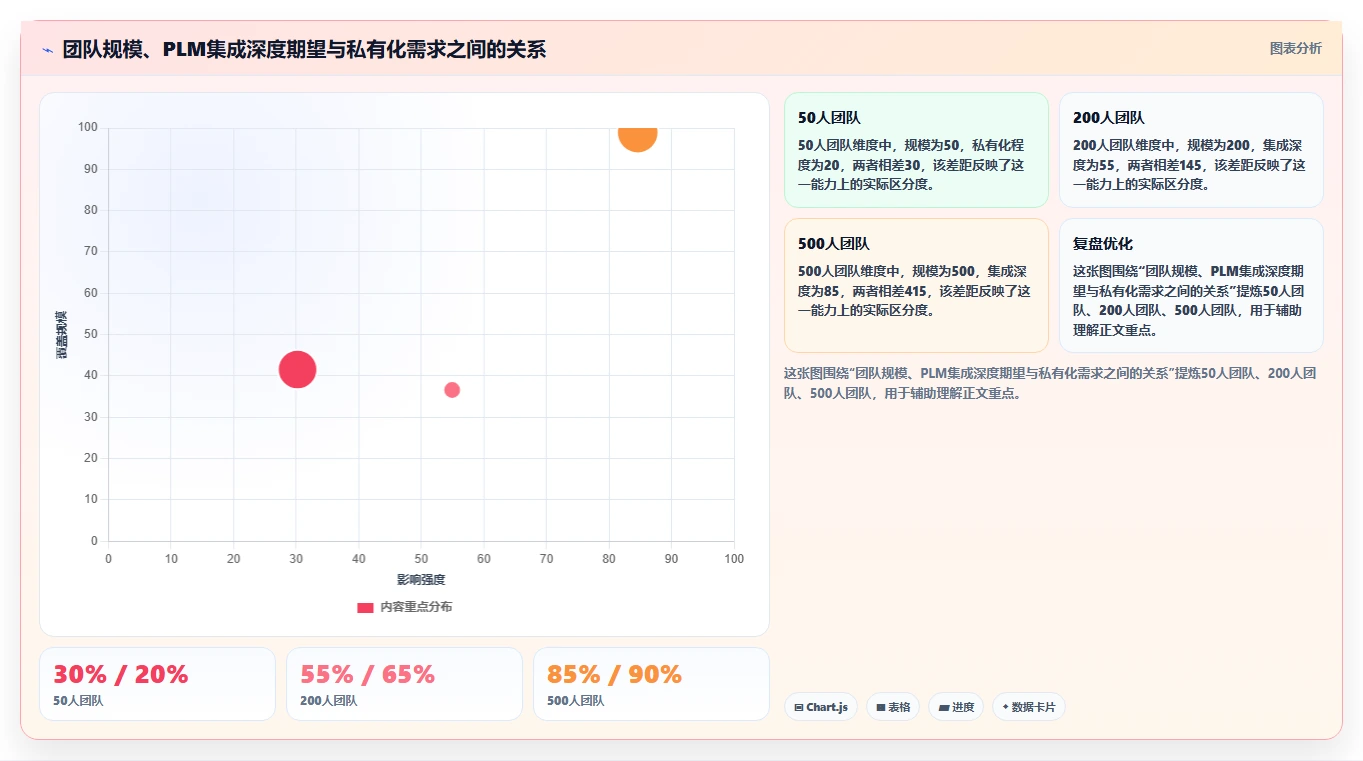Open the 200人团队 info card

point(1191,150)
